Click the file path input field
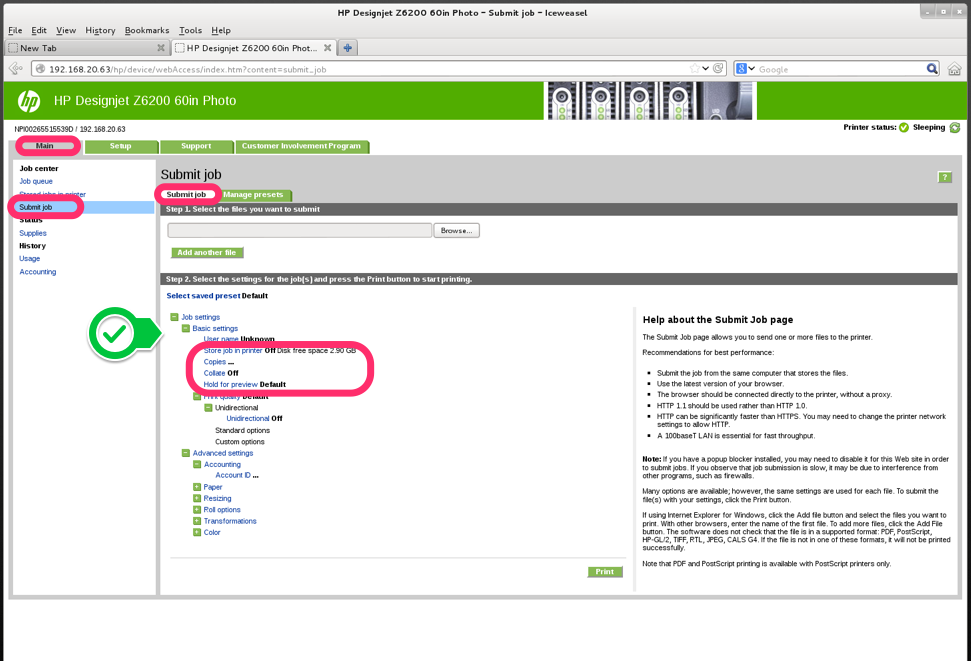 coord(299,230)
